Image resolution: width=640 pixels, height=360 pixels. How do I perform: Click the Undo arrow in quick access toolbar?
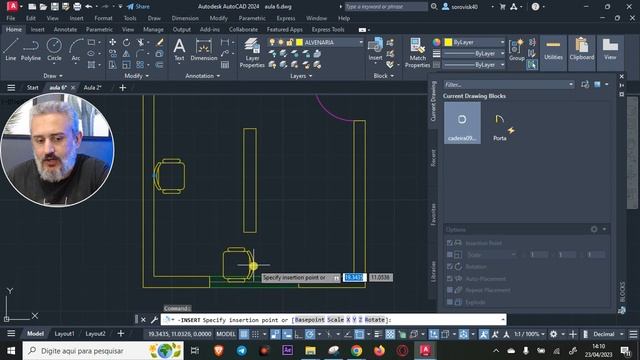pos(89,7)
